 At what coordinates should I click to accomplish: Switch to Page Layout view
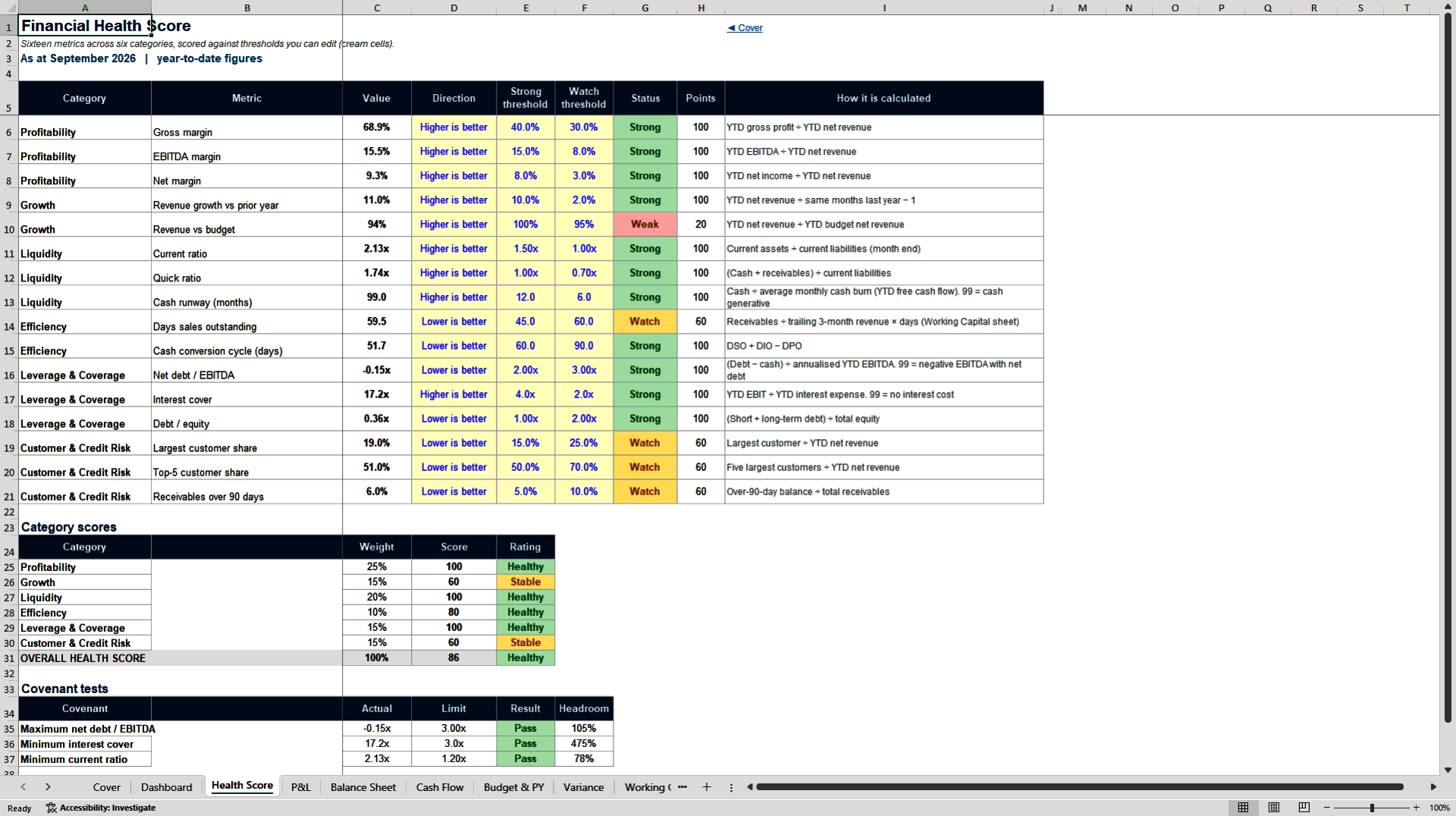1274,808
